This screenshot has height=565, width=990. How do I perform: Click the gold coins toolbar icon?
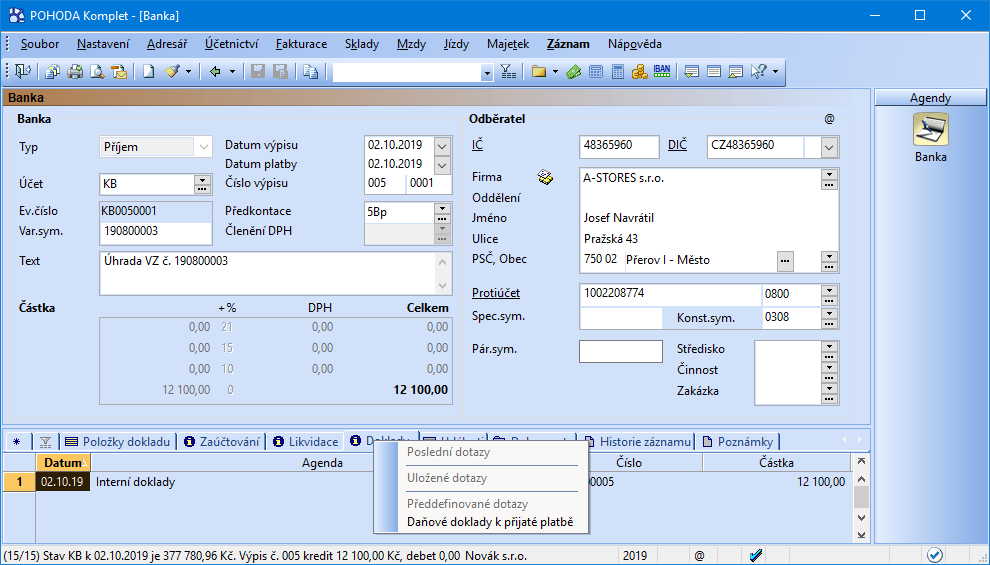640,71
